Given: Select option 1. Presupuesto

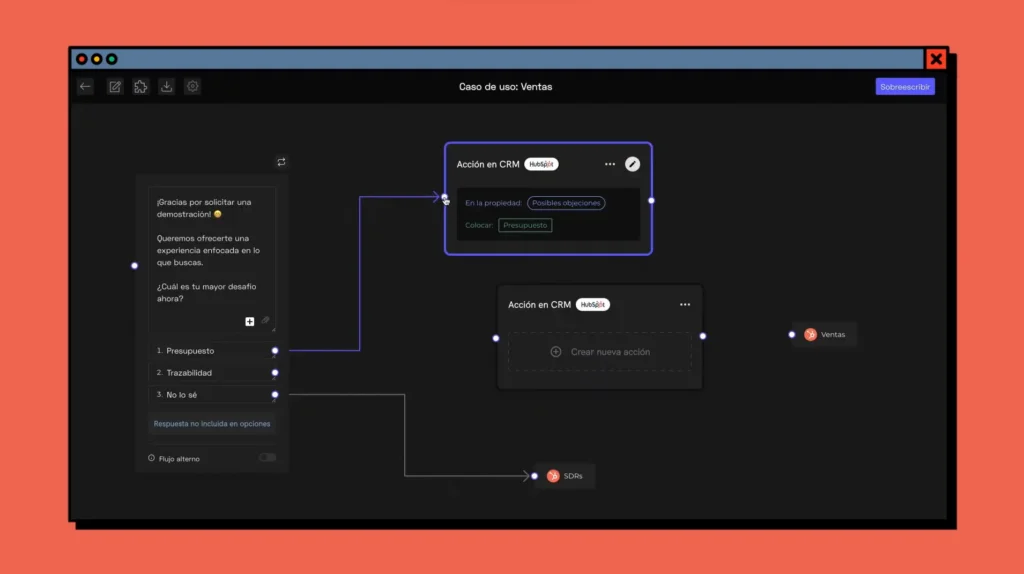Looking at the screenshot, I should point(214,351).
